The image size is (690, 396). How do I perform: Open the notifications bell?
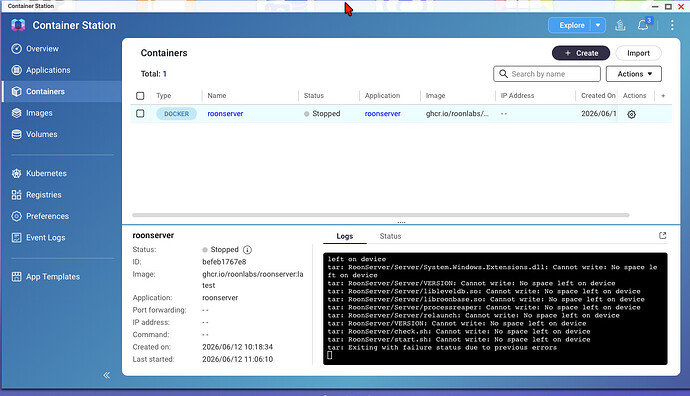click(643, 25)
